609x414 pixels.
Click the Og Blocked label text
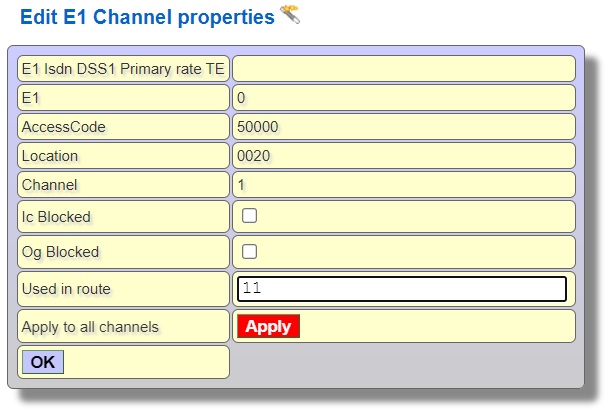(x=60, y=252)
